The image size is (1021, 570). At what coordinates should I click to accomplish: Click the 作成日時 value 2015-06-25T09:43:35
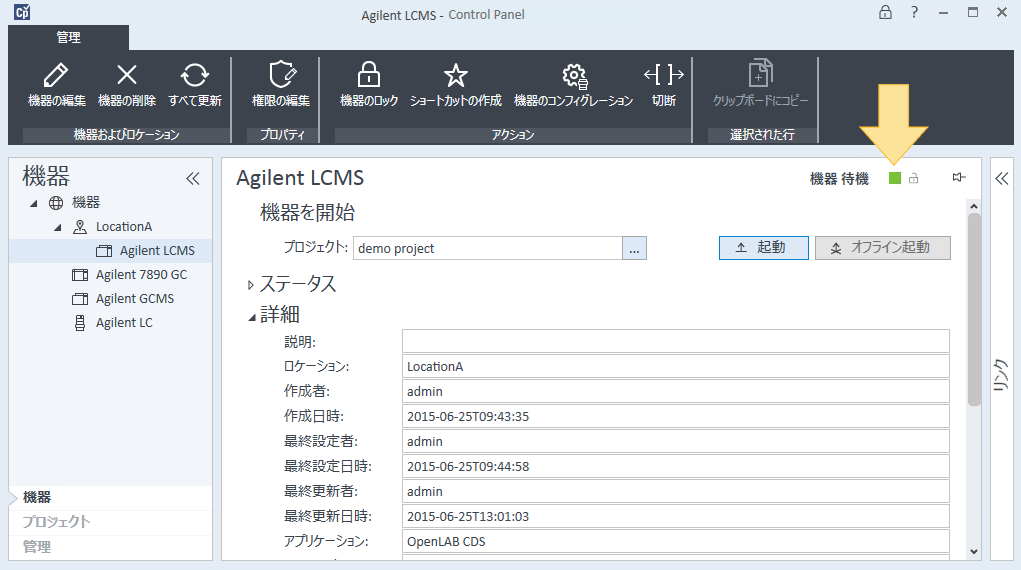pos(468,417)
